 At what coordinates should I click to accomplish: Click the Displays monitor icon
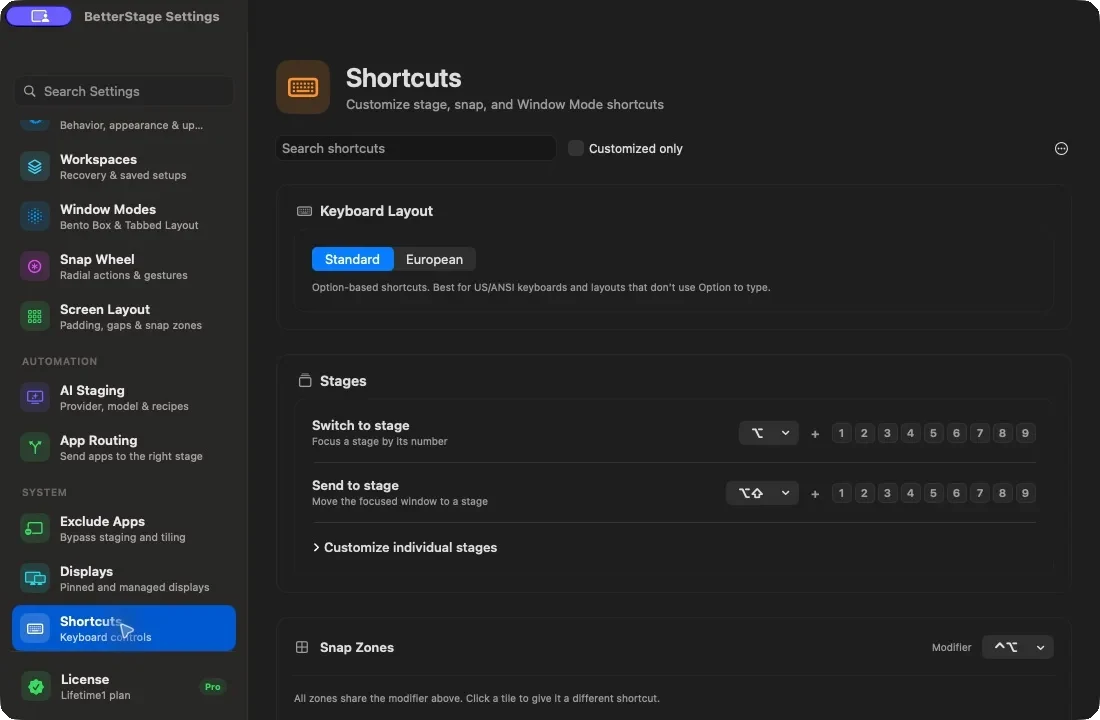[x=34, y=578]
